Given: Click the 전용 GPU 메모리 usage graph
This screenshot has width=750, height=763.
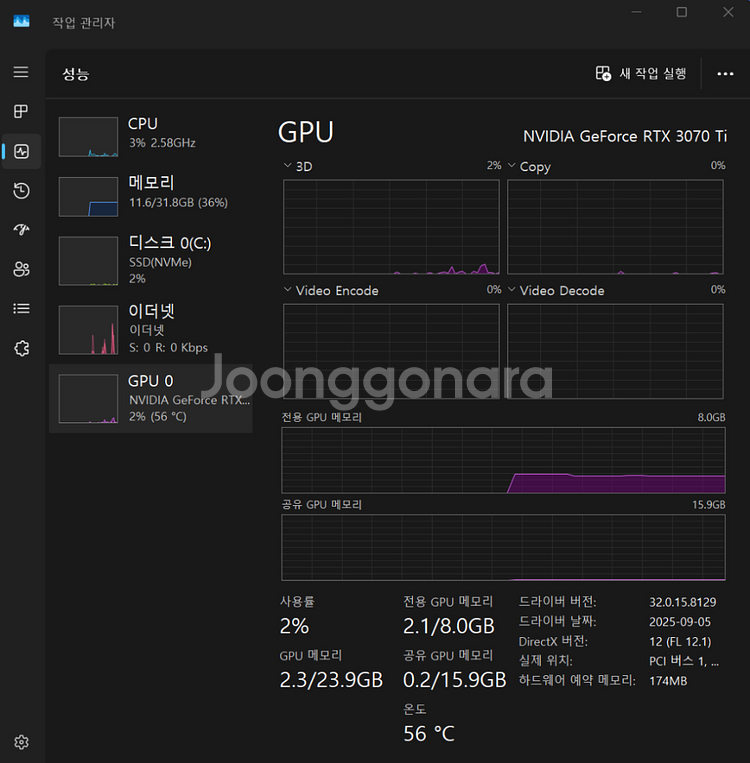Looking at the screenshot, I should click(503, 459).
